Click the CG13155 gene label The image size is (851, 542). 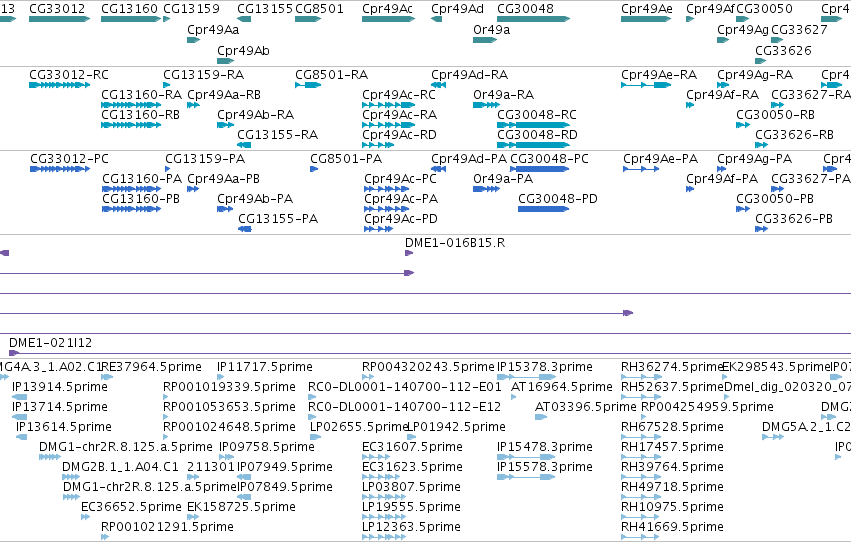tap(265, 9)
